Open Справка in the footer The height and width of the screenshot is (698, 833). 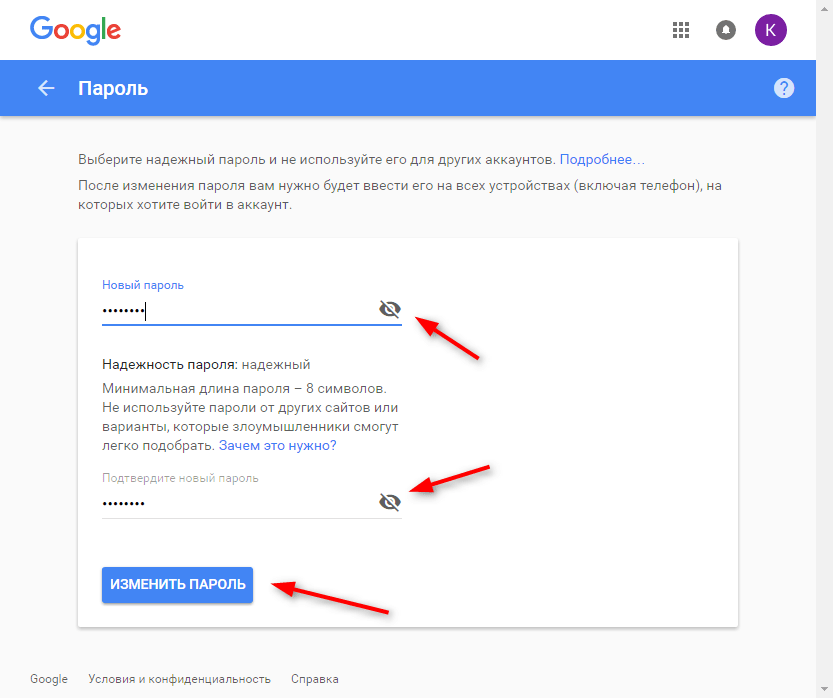pyautogui.click(x=315, y=679)
